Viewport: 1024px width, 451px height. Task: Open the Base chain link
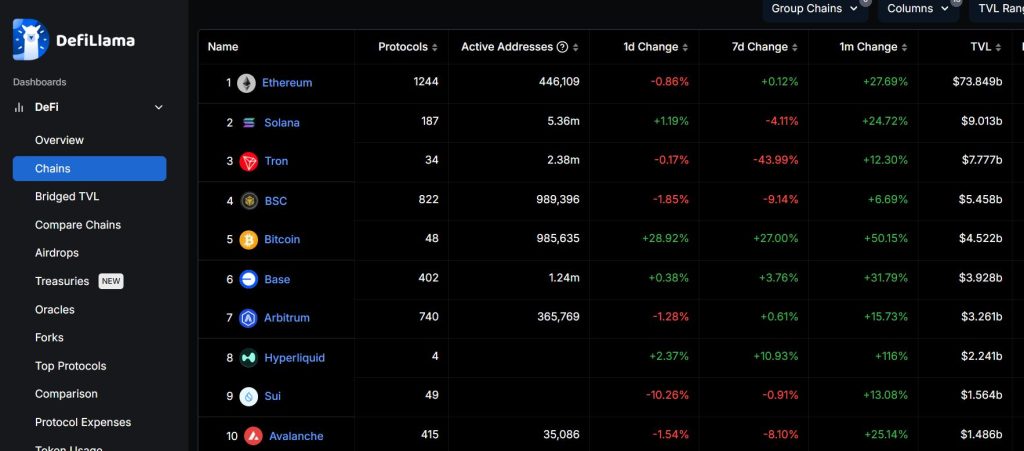pyautogui.click(x=277, y=279)
